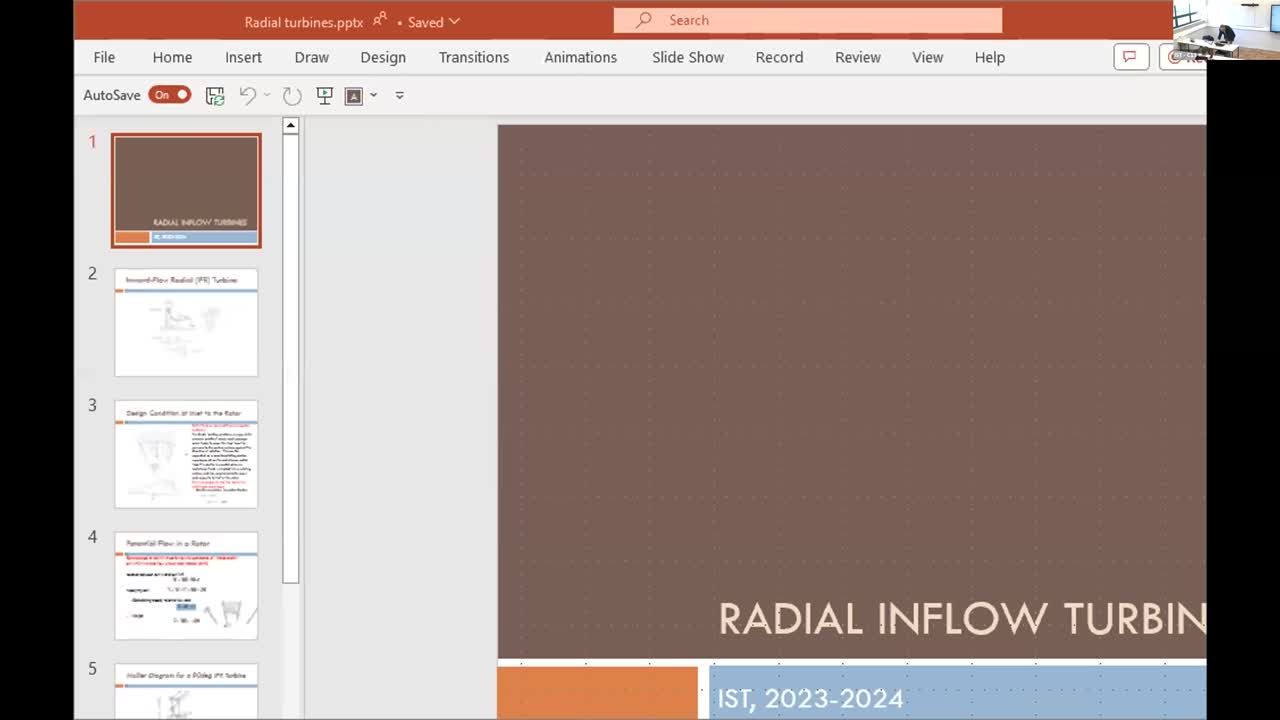Expand the dropdown next to the 'A' icon
This screenshot has height=720, width=1280.
[373, 96]
